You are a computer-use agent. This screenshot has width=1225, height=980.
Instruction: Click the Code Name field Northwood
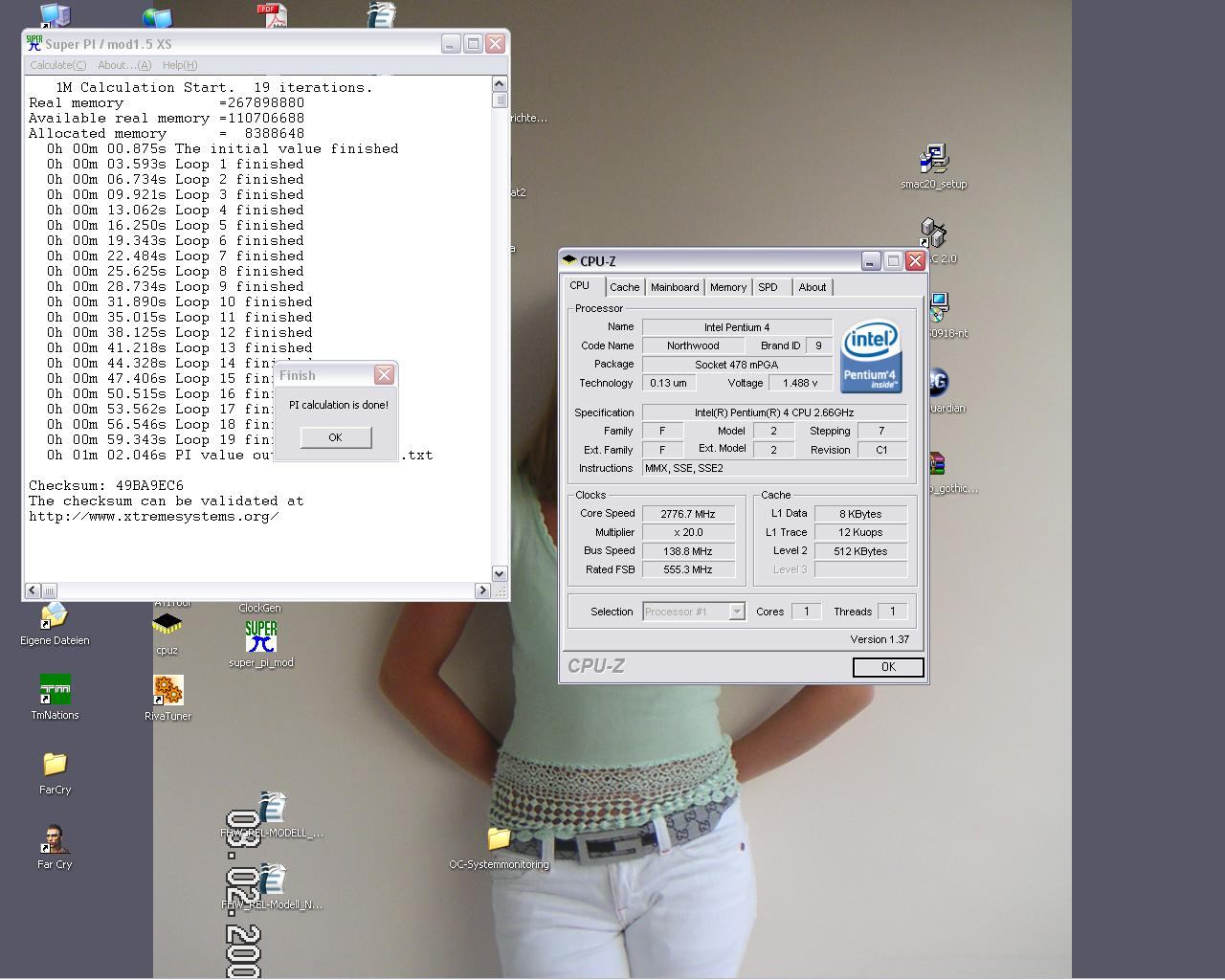[x=693, y=345]
